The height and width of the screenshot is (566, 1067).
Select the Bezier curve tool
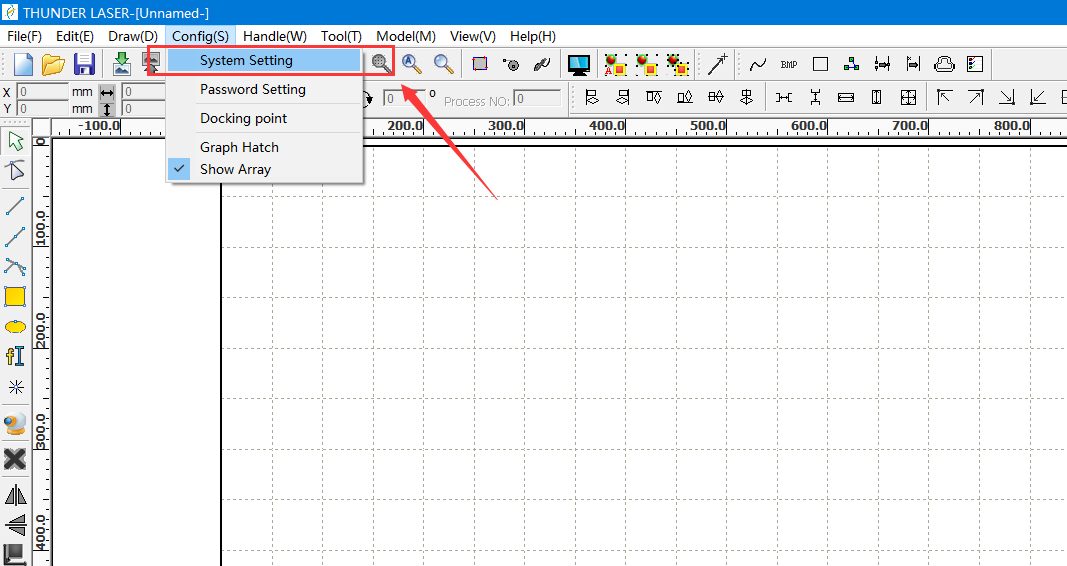coord(15,266)
